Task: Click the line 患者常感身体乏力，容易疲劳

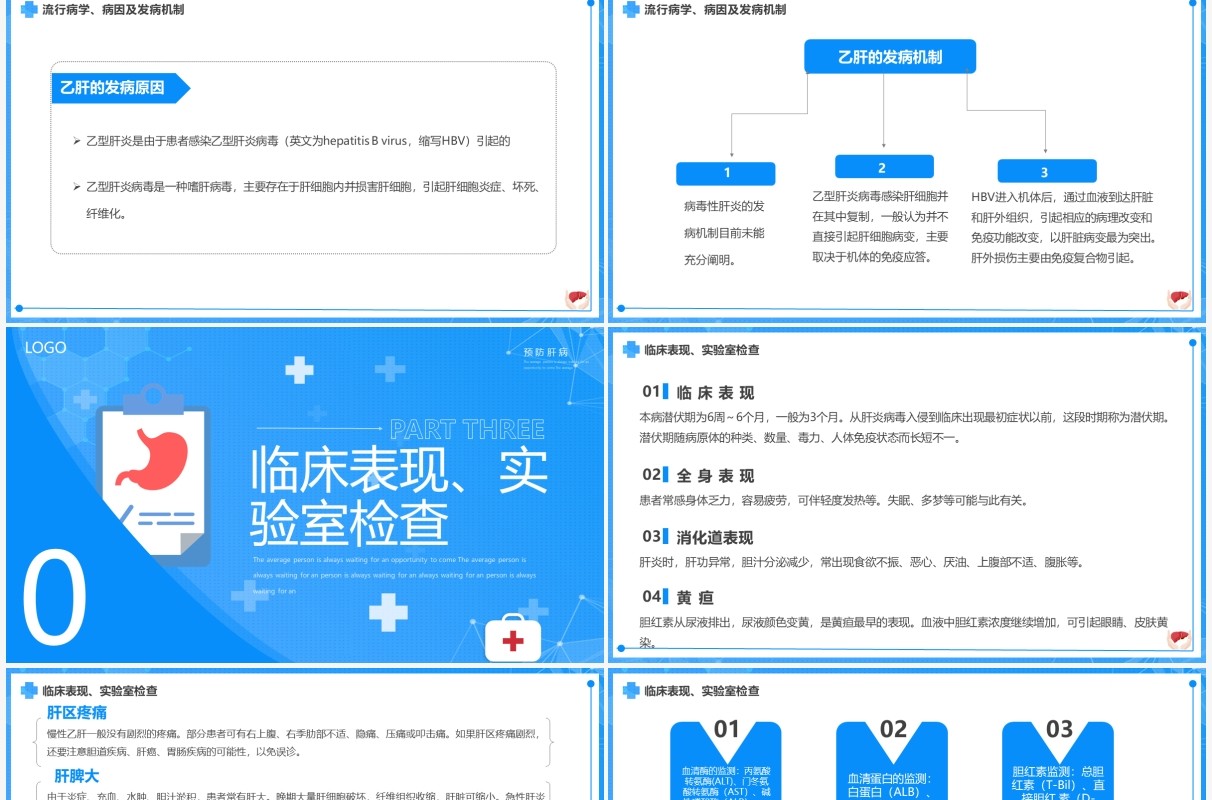Action: (834, 500)
